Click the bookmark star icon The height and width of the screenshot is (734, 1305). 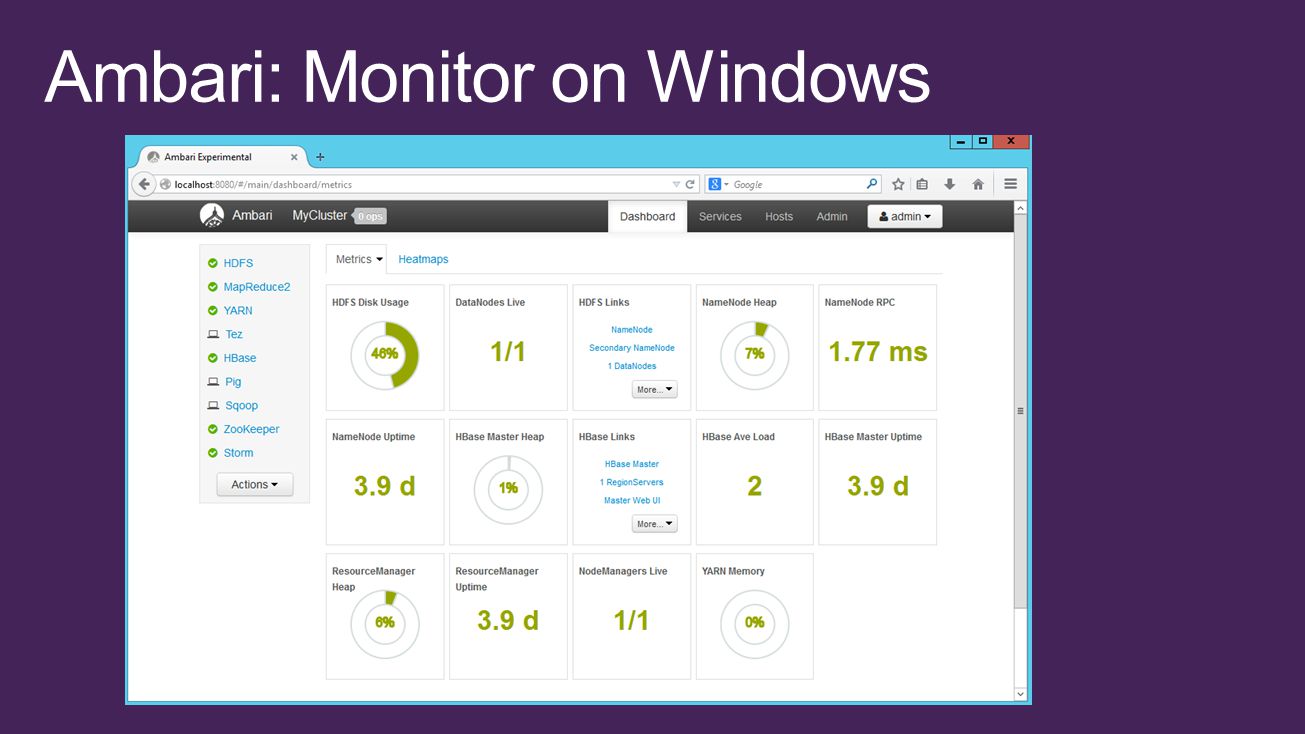pyautogui.click(x=898, y=184)
